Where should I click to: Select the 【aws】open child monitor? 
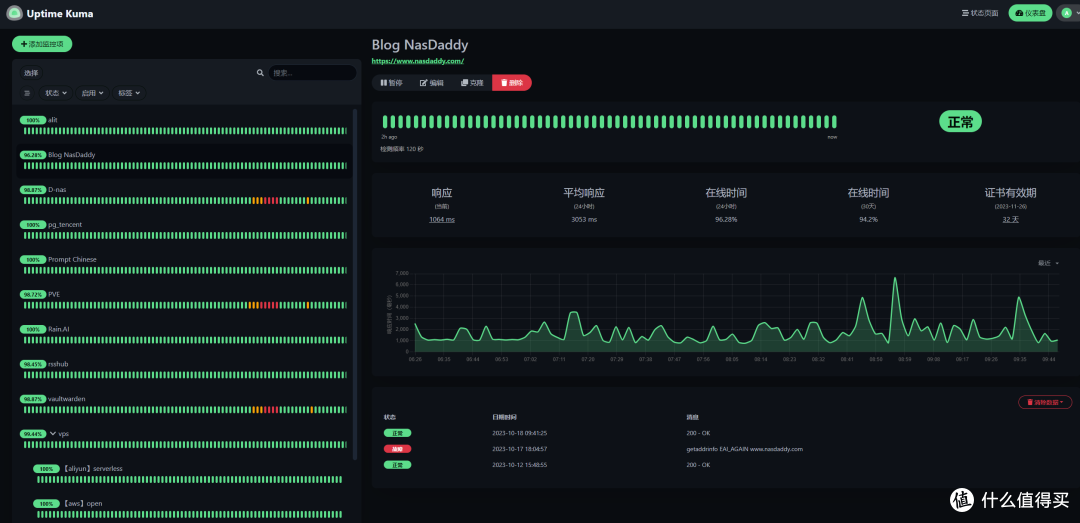[191, 509]
